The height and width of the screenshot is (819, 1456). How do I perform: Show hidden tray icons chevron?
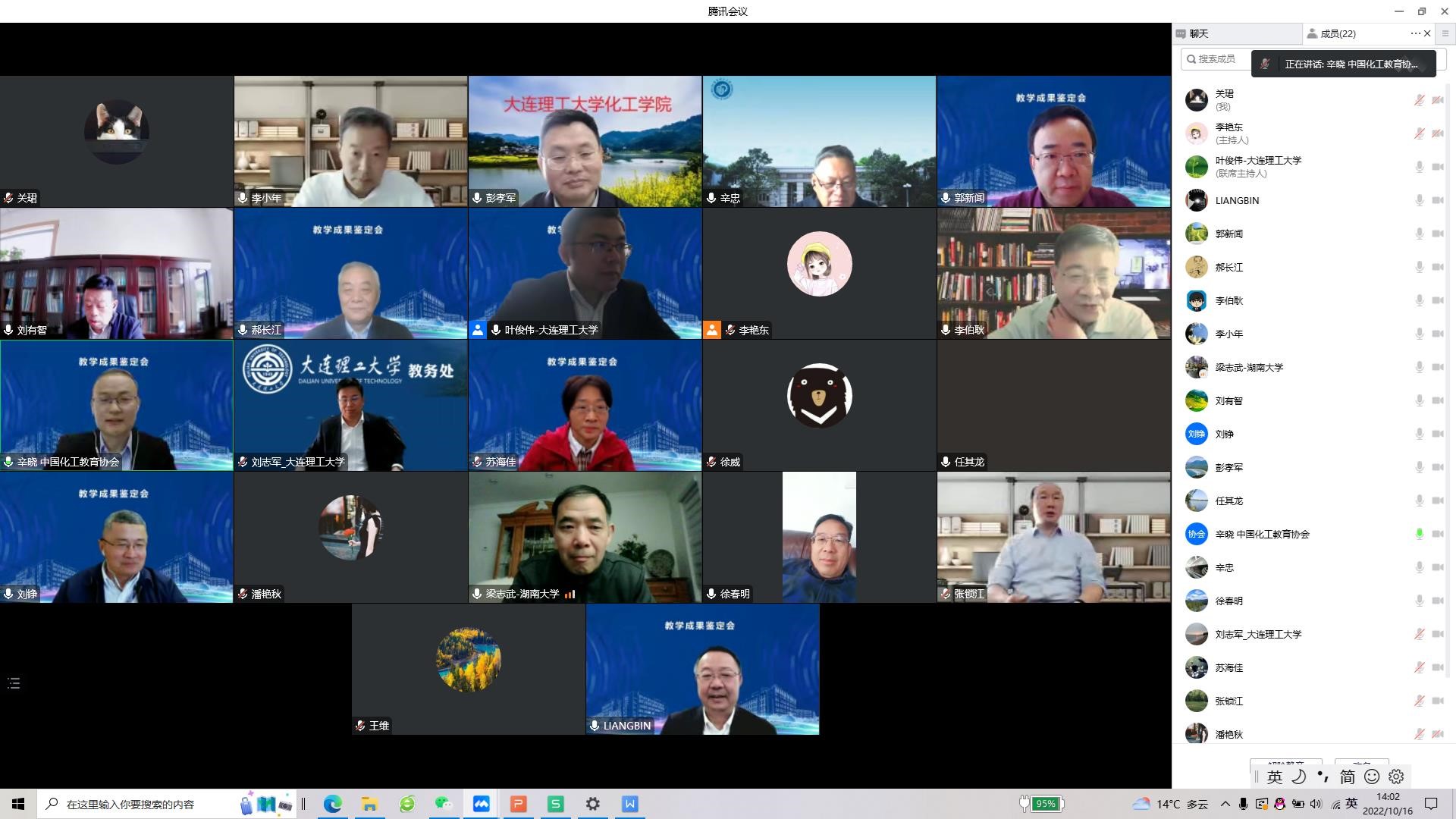pos(1225,804)
